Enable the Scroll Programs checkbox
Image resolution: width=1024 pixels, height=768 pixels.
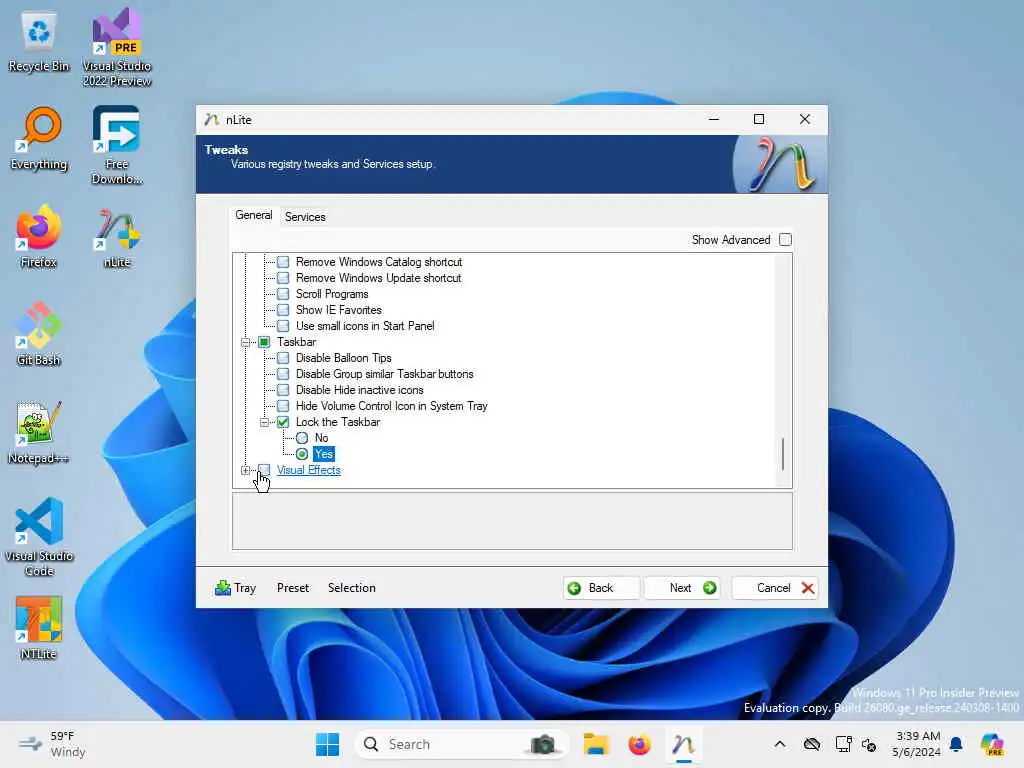[x=283, y=294]
